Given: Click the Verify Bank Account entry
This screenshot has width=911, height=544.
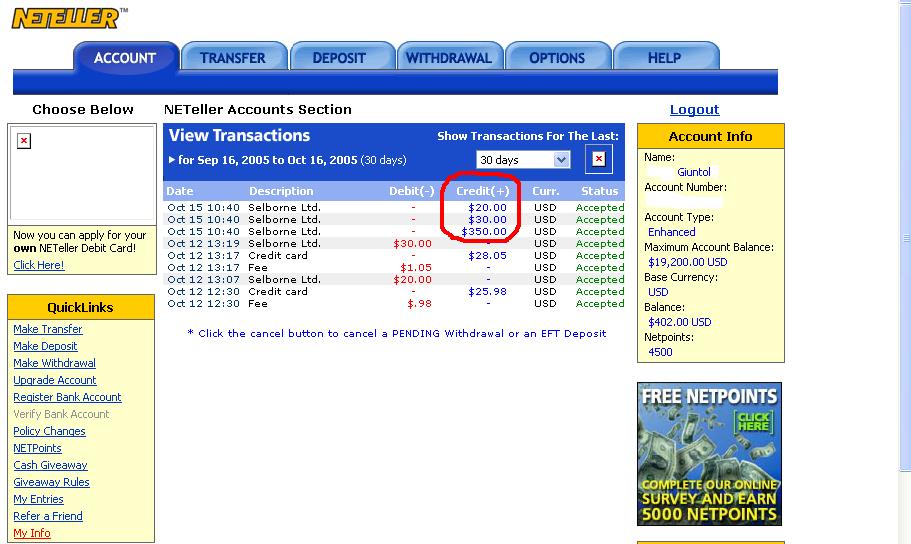Looking at the screenshot, I should (61, 414).
